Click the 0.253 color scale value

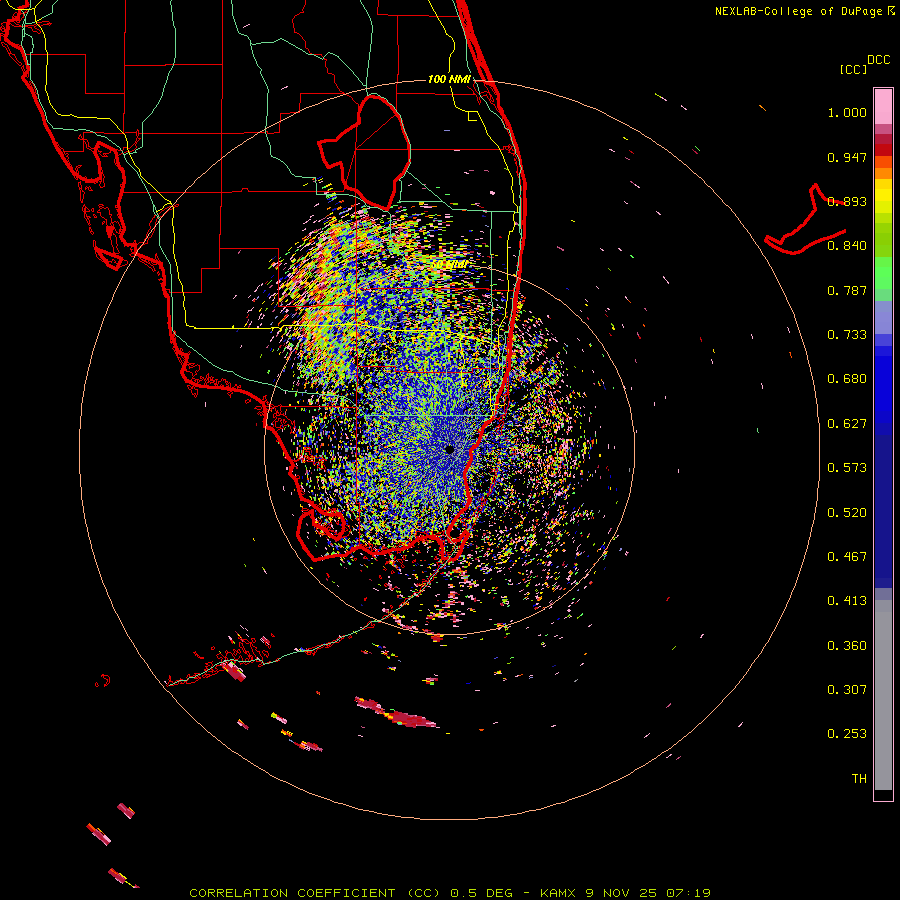pyautogui.click(x=847, y=734)
